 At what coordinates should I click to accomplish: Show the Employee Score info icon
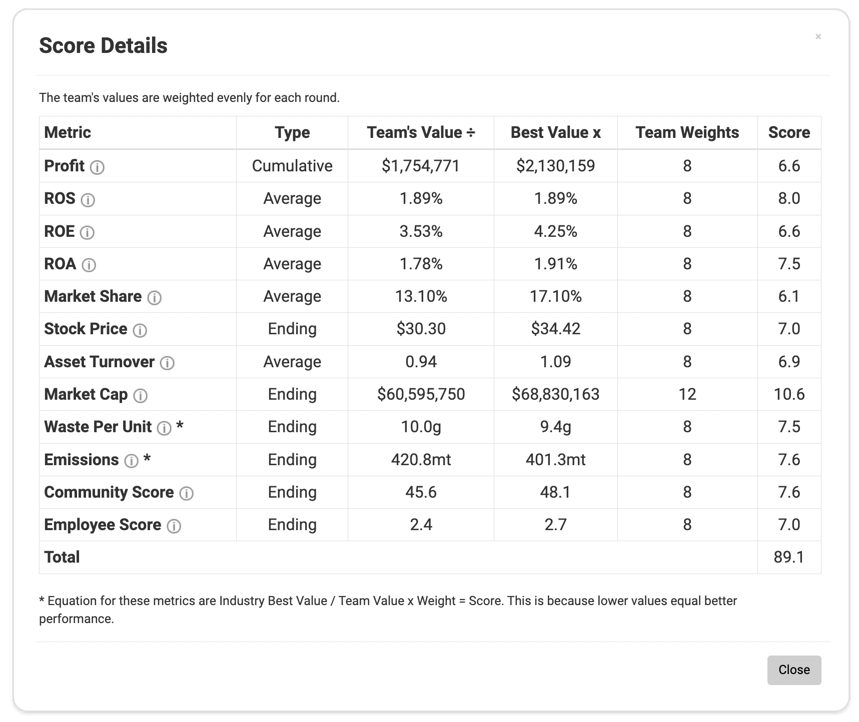[174, 526]
